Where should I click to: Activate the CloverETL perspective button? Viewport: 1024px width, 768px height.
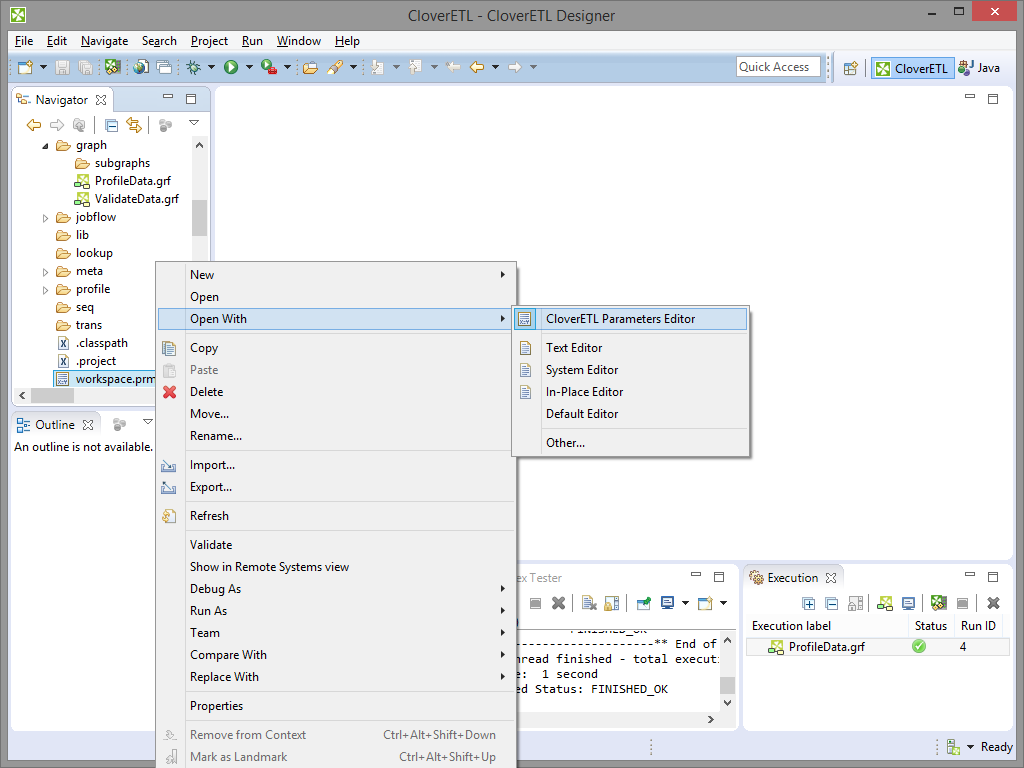(912, 68)
